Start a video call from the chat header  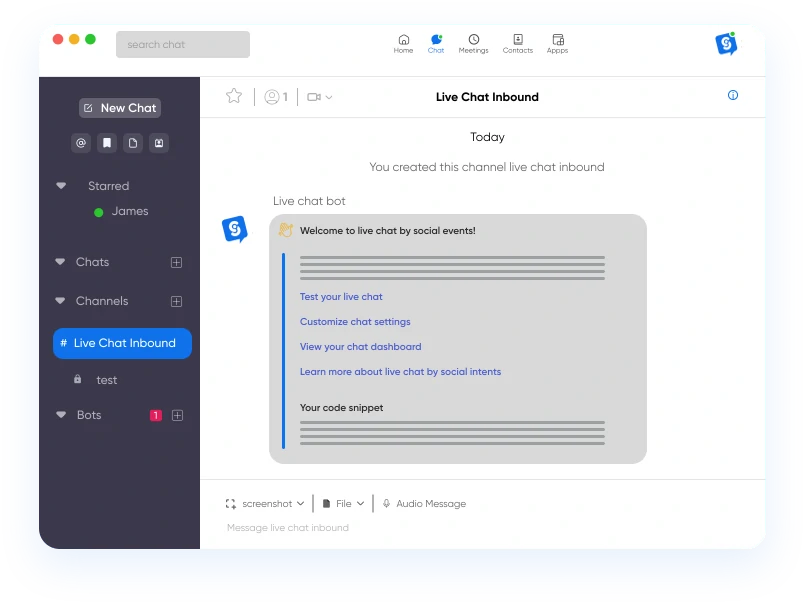(313, 95)
